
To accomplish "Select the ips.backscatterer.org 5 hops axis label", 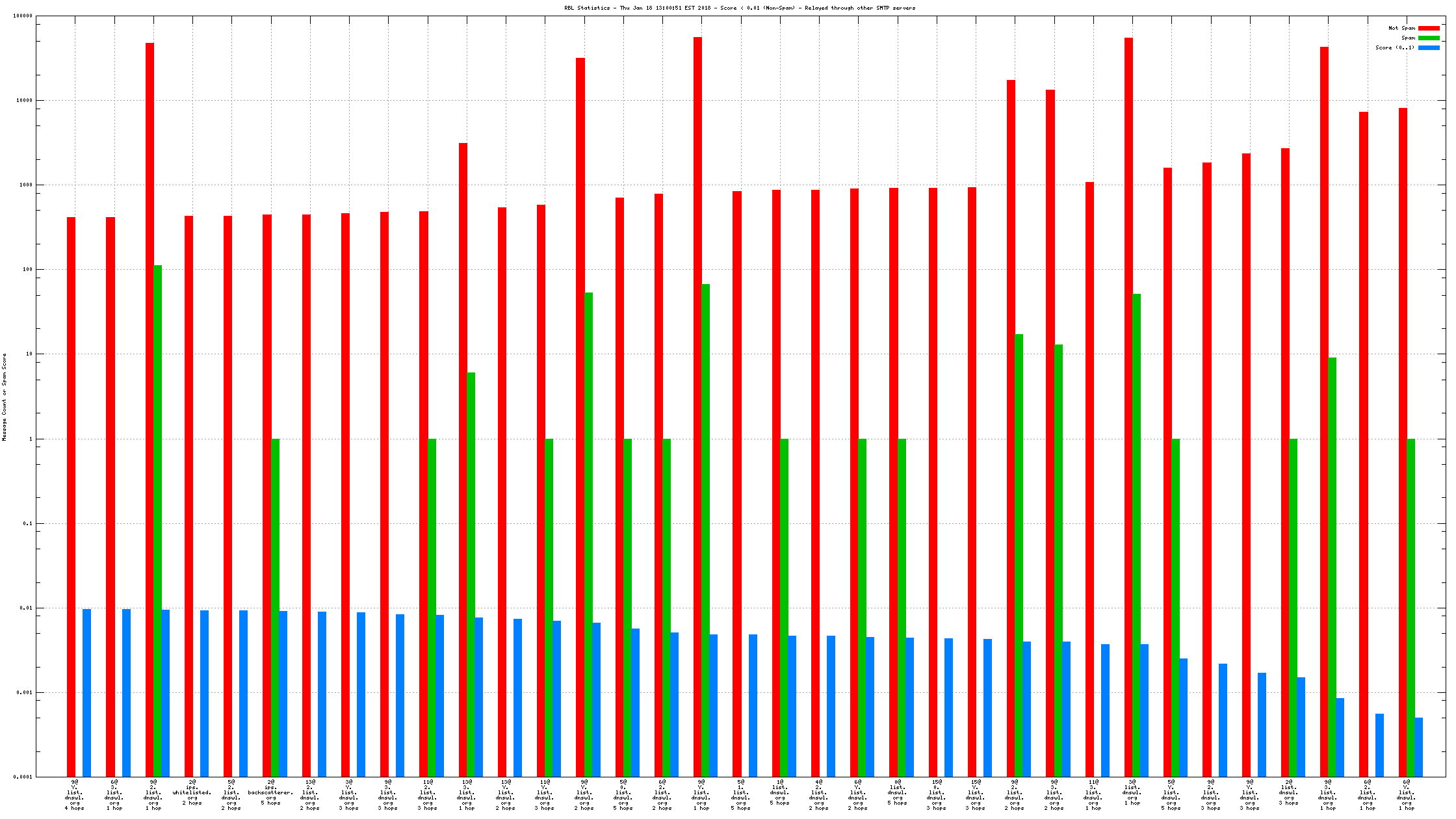I will (x=270, y=792).
